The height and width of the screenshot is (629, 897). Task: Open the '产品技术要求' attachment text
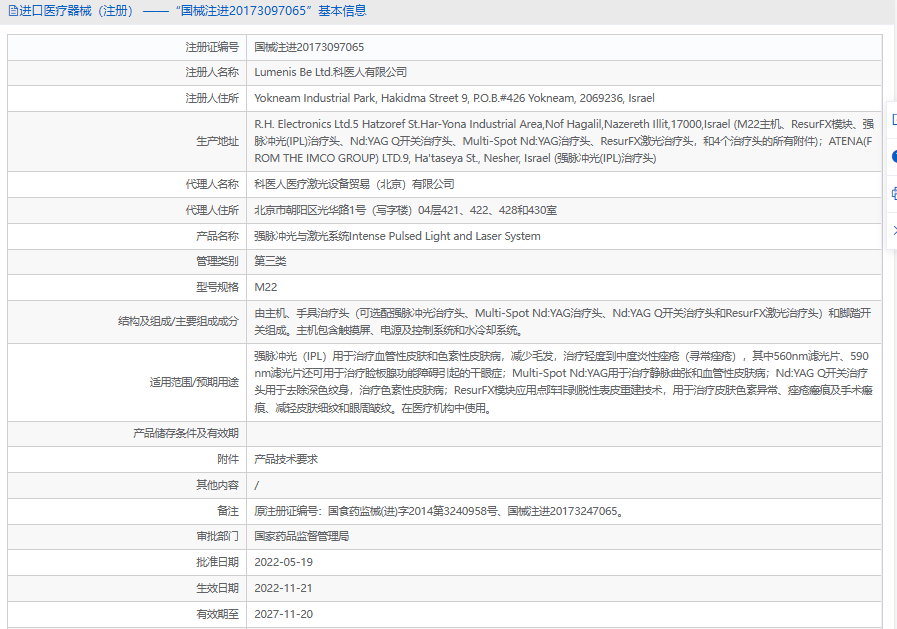point(286,459)
